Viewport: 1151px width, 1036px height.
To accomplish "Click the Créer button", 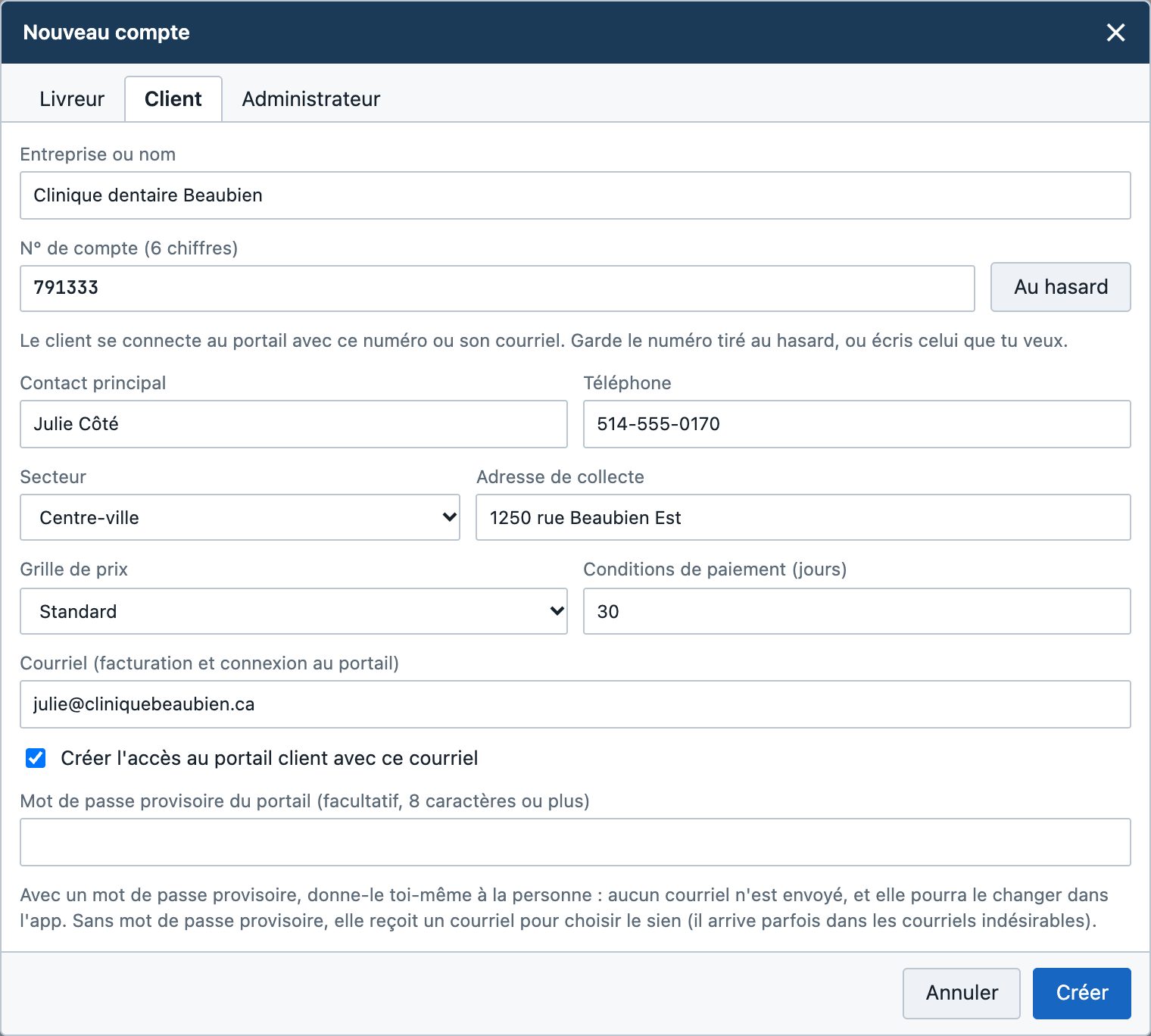I will click(x=1082, y=993).
